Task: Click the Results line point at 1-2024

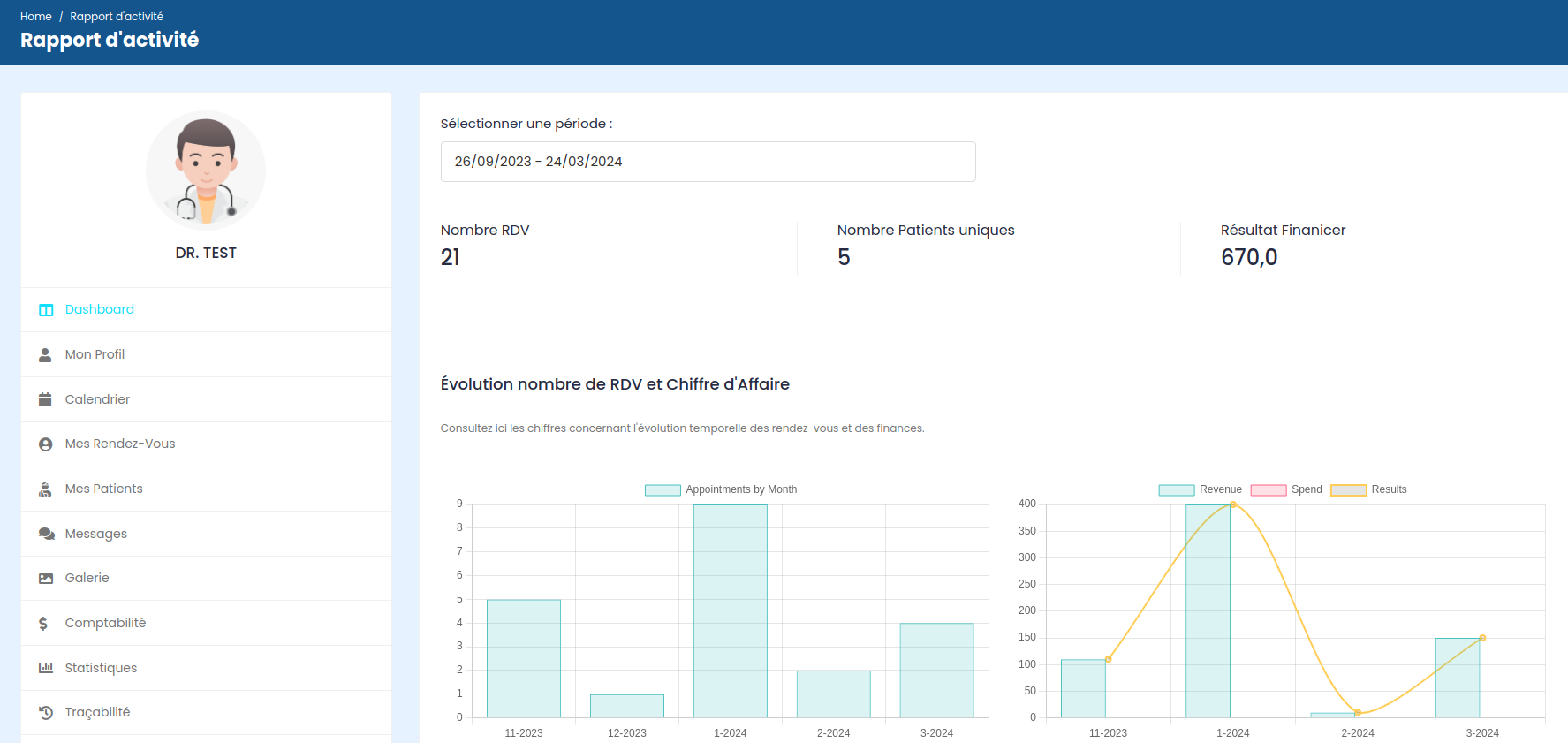Action: [1233, 504]
